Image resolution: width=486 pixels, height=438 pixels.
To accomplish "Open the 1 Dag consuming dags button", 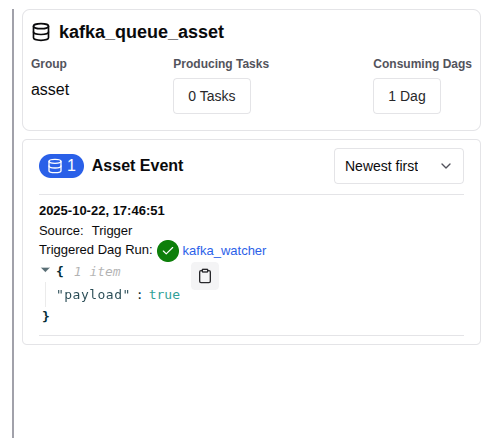I will pyautogui.click(x=407, y=96).
